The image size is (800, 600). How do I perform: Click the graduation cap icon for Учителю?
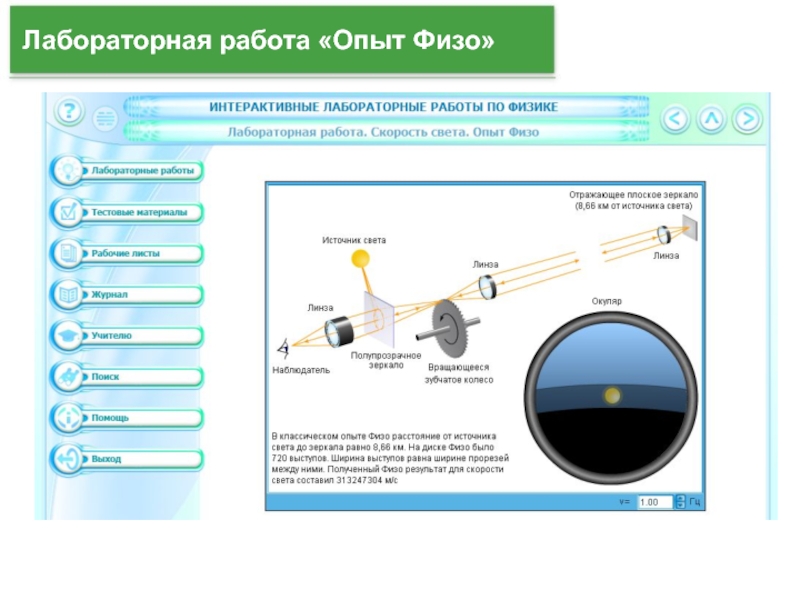[x=67, y=335]
